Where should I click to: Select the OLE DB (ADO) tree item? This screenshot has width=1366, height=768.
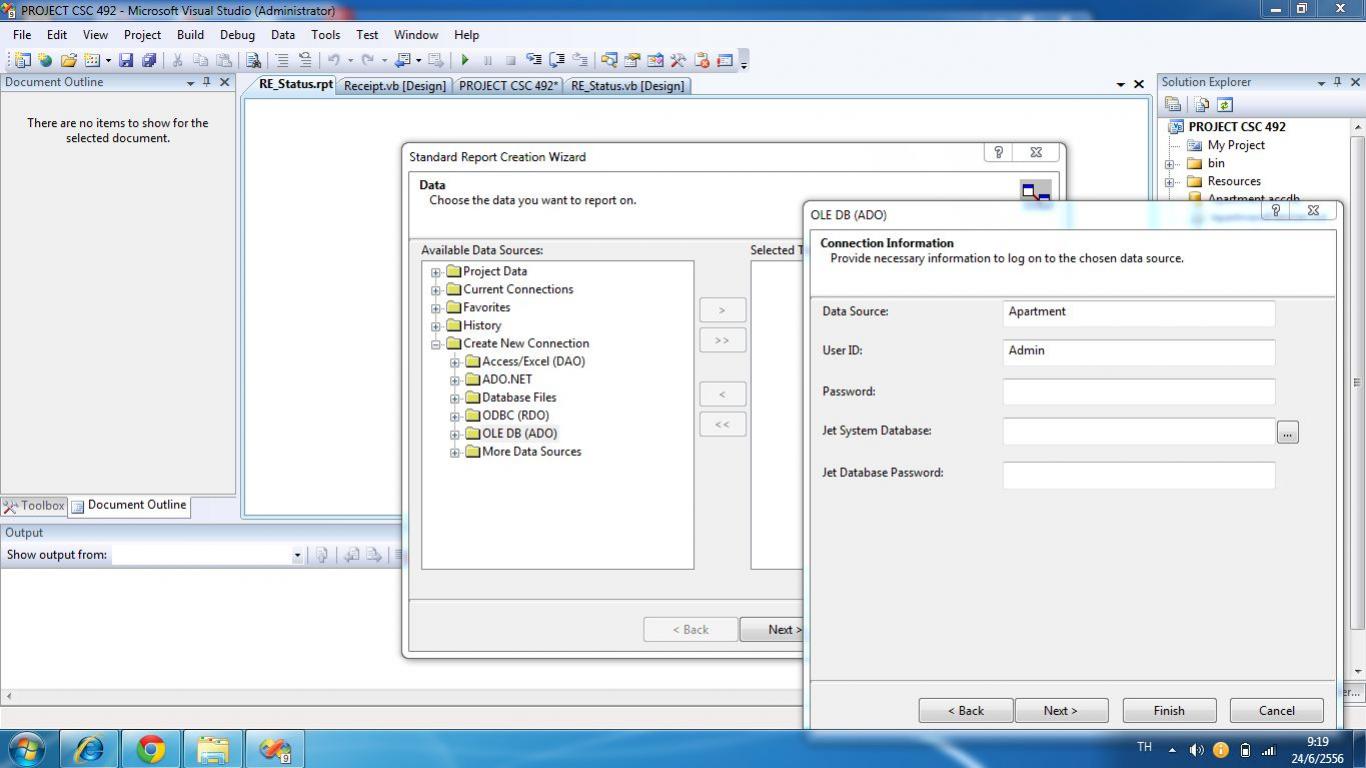coord(519,434)
